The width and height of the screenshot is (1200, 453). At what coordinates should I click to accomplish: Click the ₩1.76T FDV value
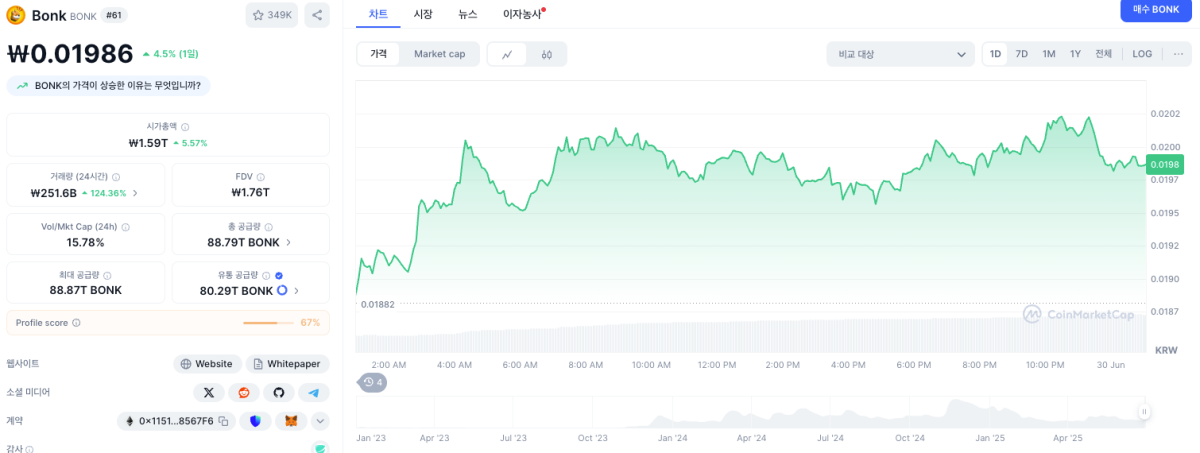coord(250,192)
